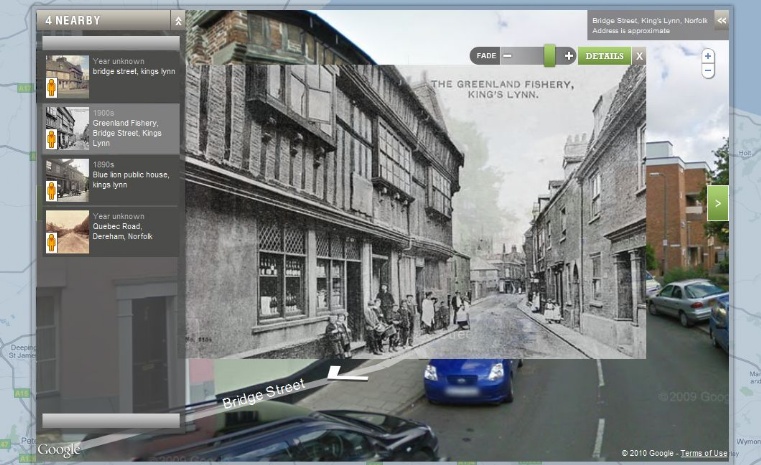The width and height of the screenshot is (761, 465).
Task: Click the Fade label
Action: pyautogui.click(x=486, y=56)
